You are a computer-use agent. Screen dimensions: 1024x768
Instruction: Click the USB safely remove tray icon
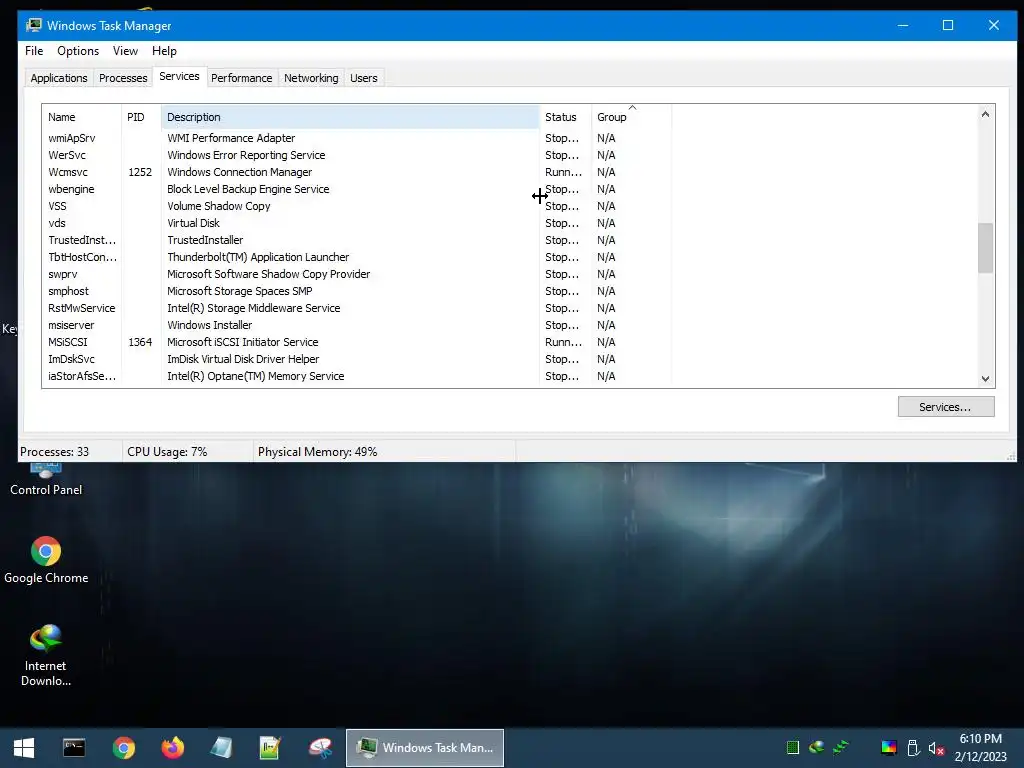tap(913, 748)
